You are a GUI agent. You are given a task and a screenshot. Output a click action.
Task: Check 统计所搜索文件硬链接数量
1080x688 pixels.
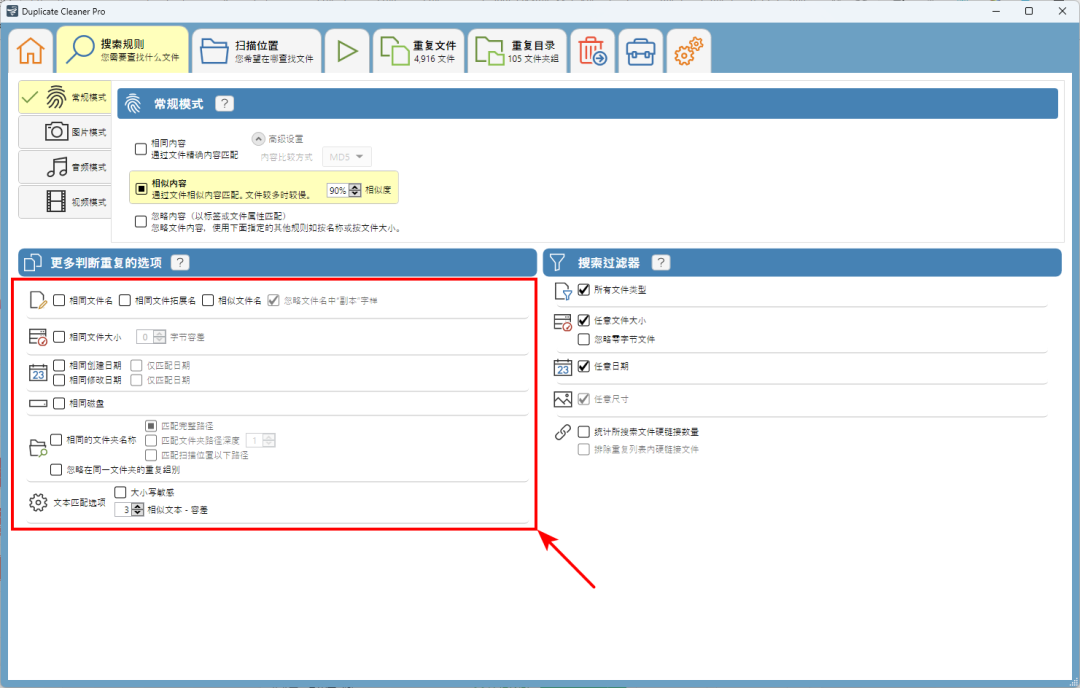(584, 431)
